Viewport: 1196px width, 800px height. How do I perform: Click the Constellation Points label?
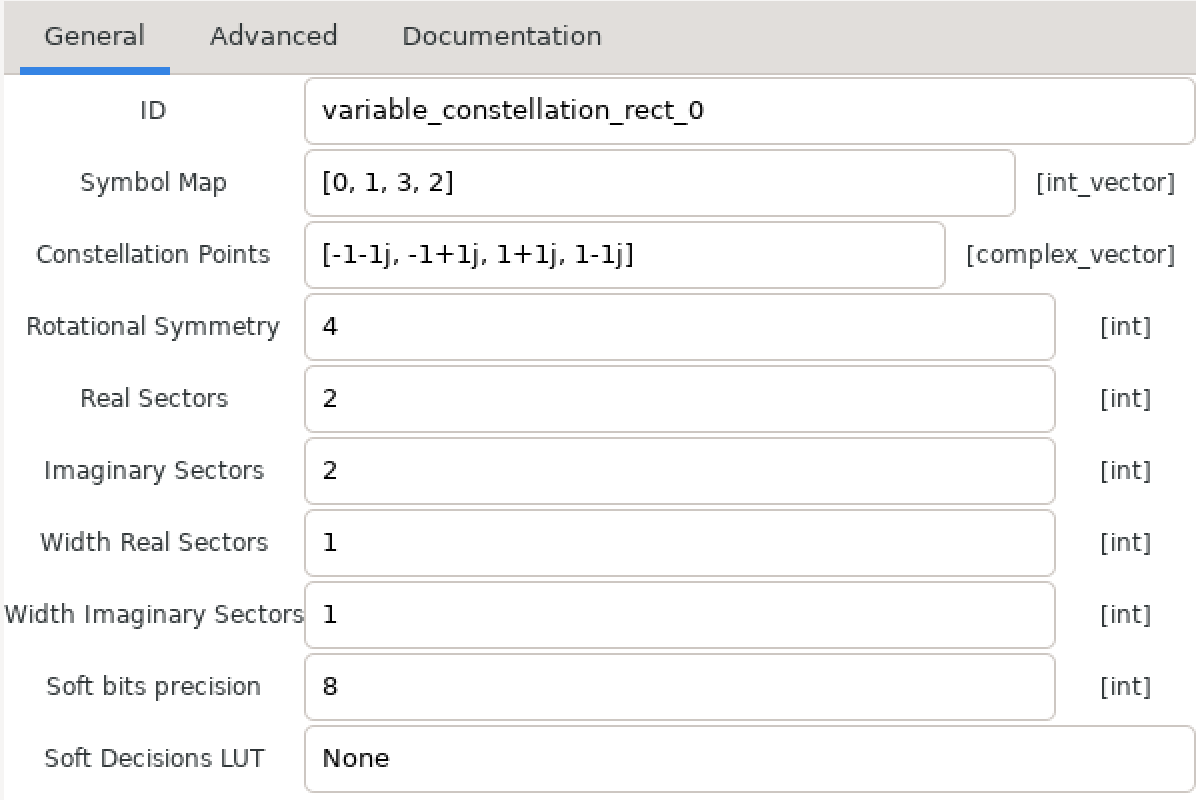click(153, 254)
